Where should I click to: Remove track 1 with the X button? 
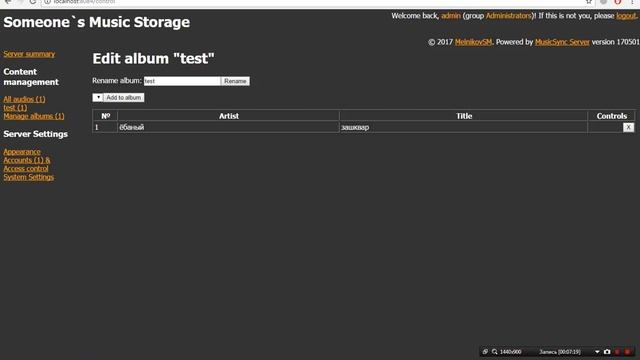click(628, 127)
